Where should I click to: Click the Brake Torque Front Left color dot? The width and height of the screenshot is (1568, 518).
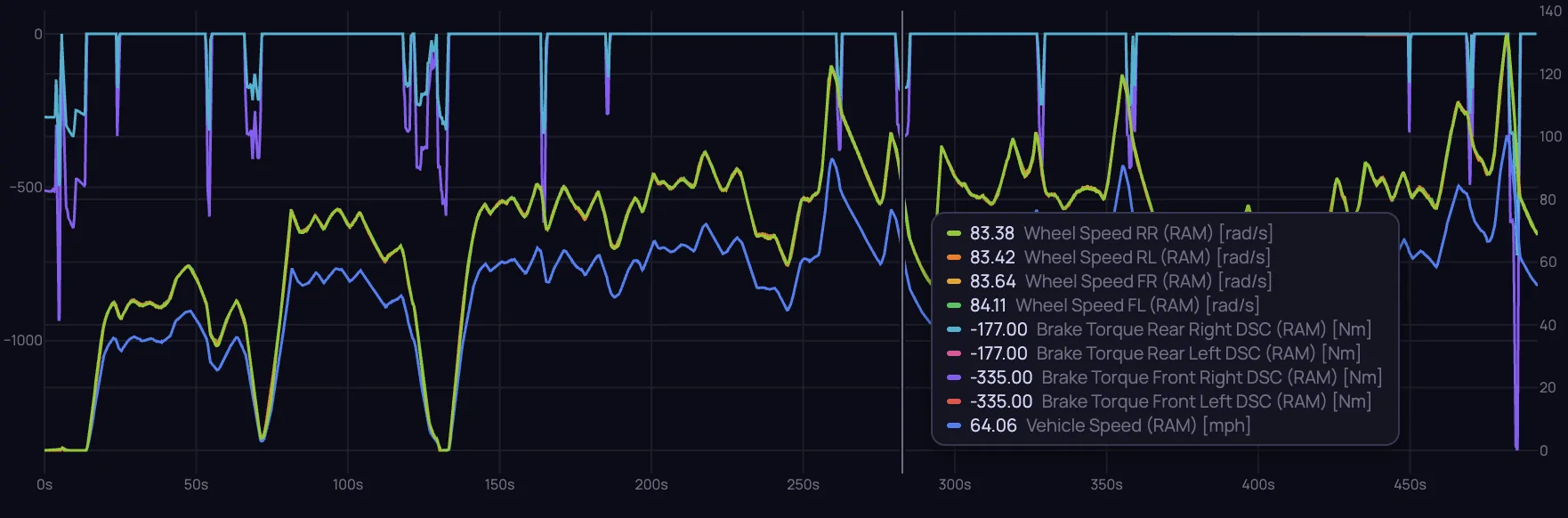[x=954, y=401]
